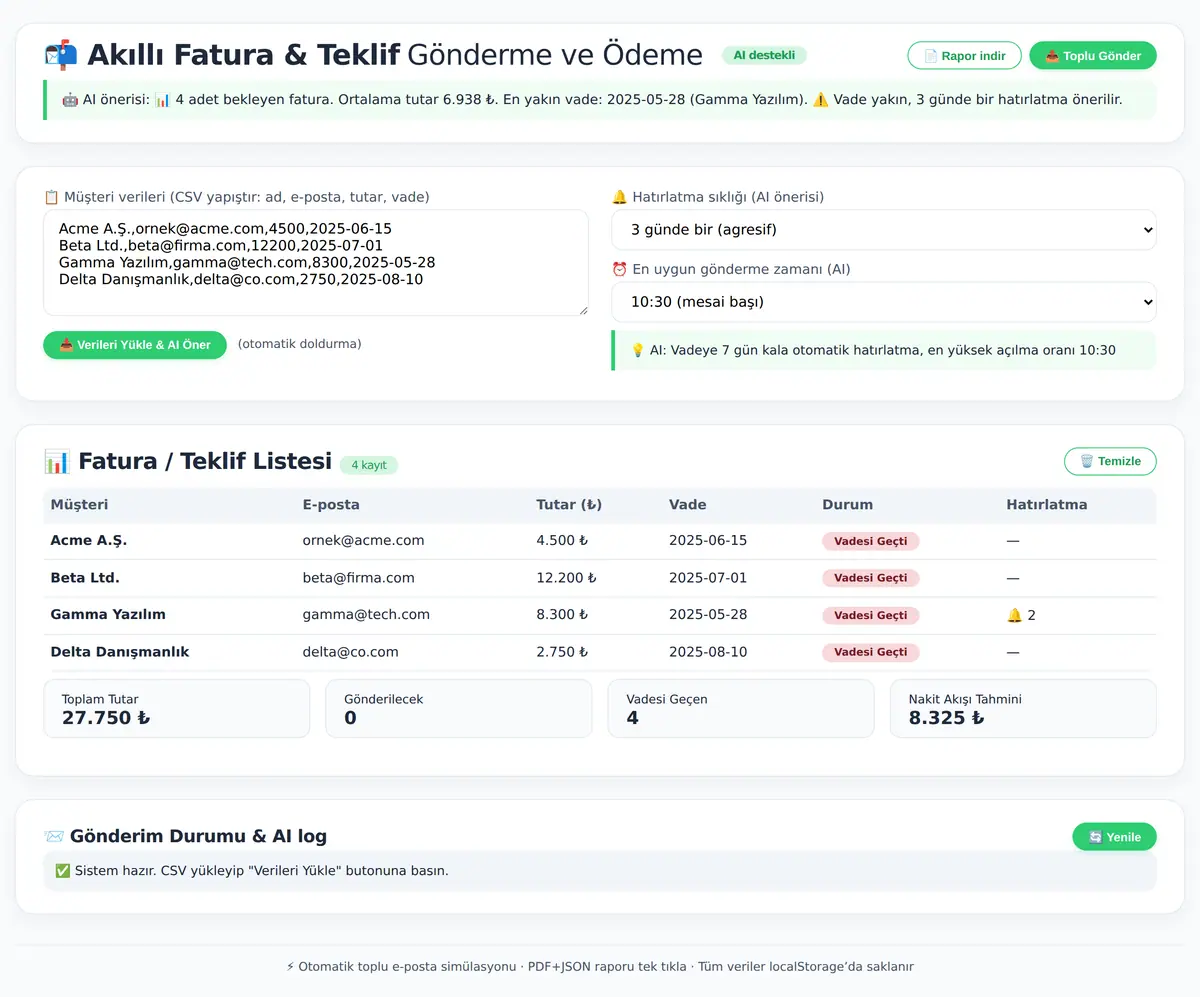Click the AI destekli badge
Screen dimensions: 1200x997
[x=764, y=56]
